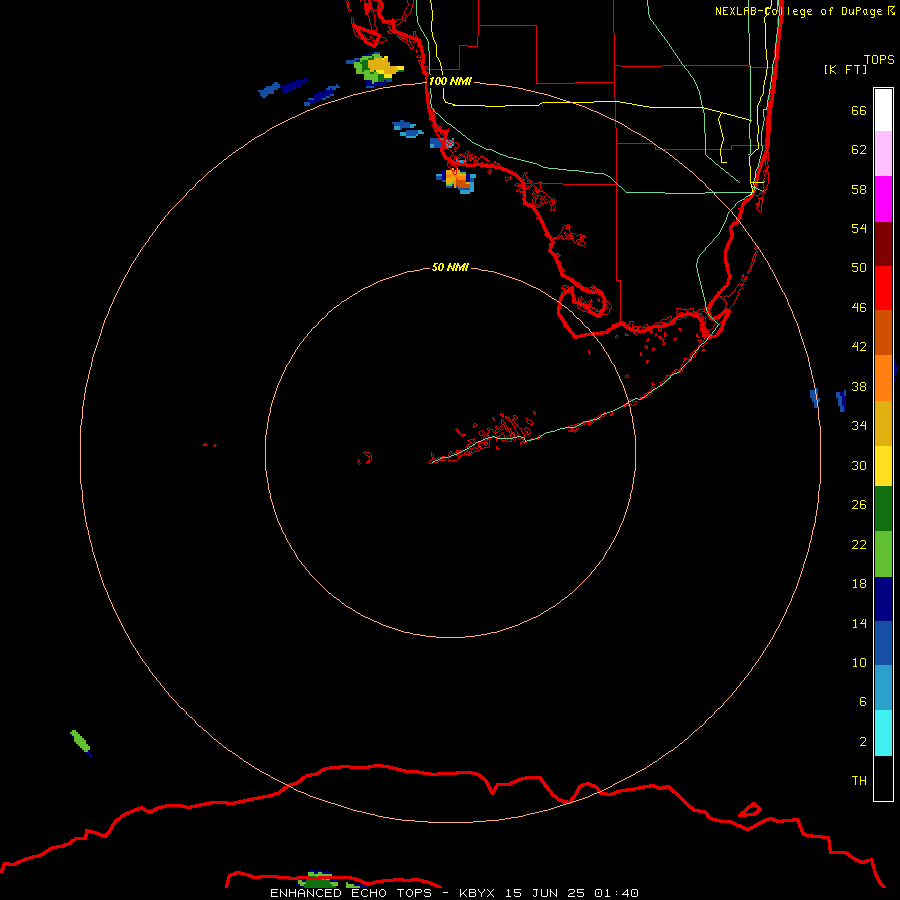The image size is (900, 900).
Task: Pick the light blue legend swatch near 6
Action: 883,688
